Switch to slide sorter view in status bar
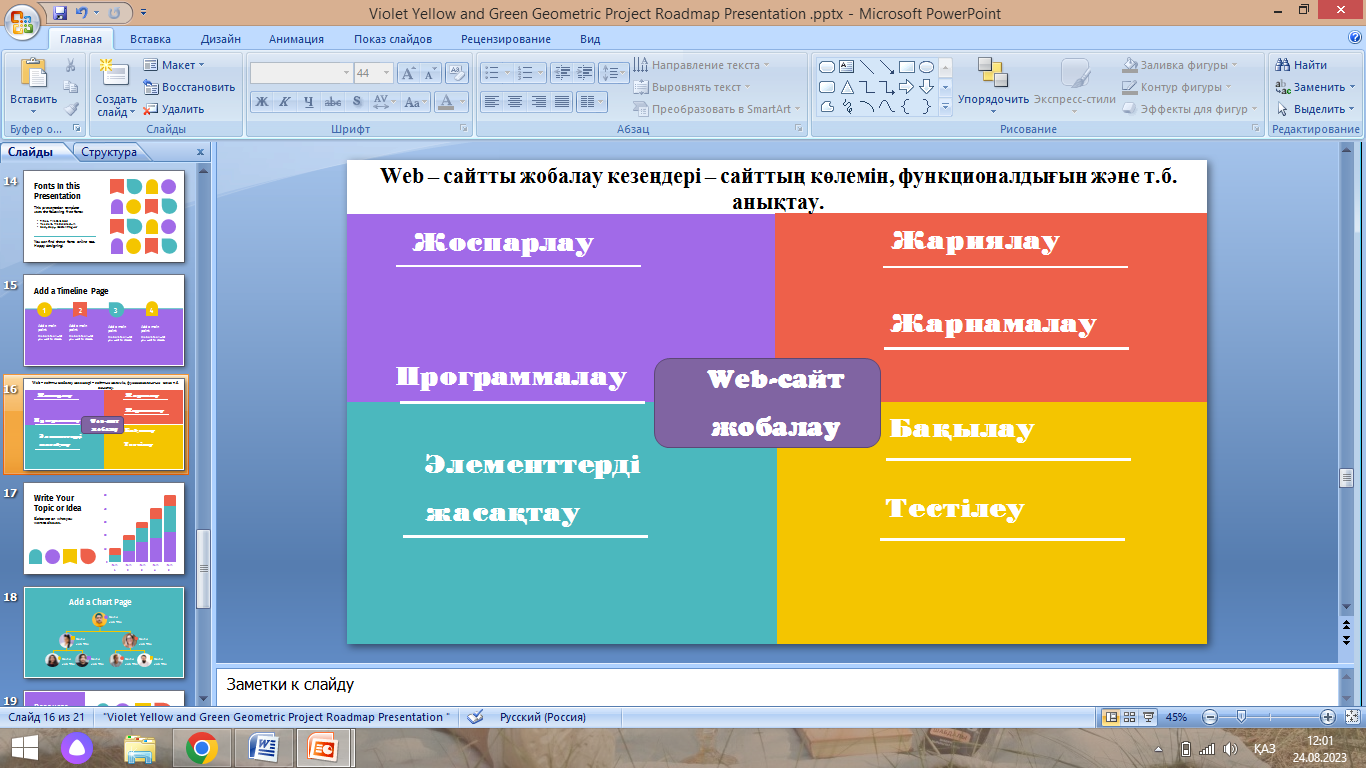Image resolution: width=1366 pixels, height=768 pixels. pyautogui.click(x=1130, y=717)
